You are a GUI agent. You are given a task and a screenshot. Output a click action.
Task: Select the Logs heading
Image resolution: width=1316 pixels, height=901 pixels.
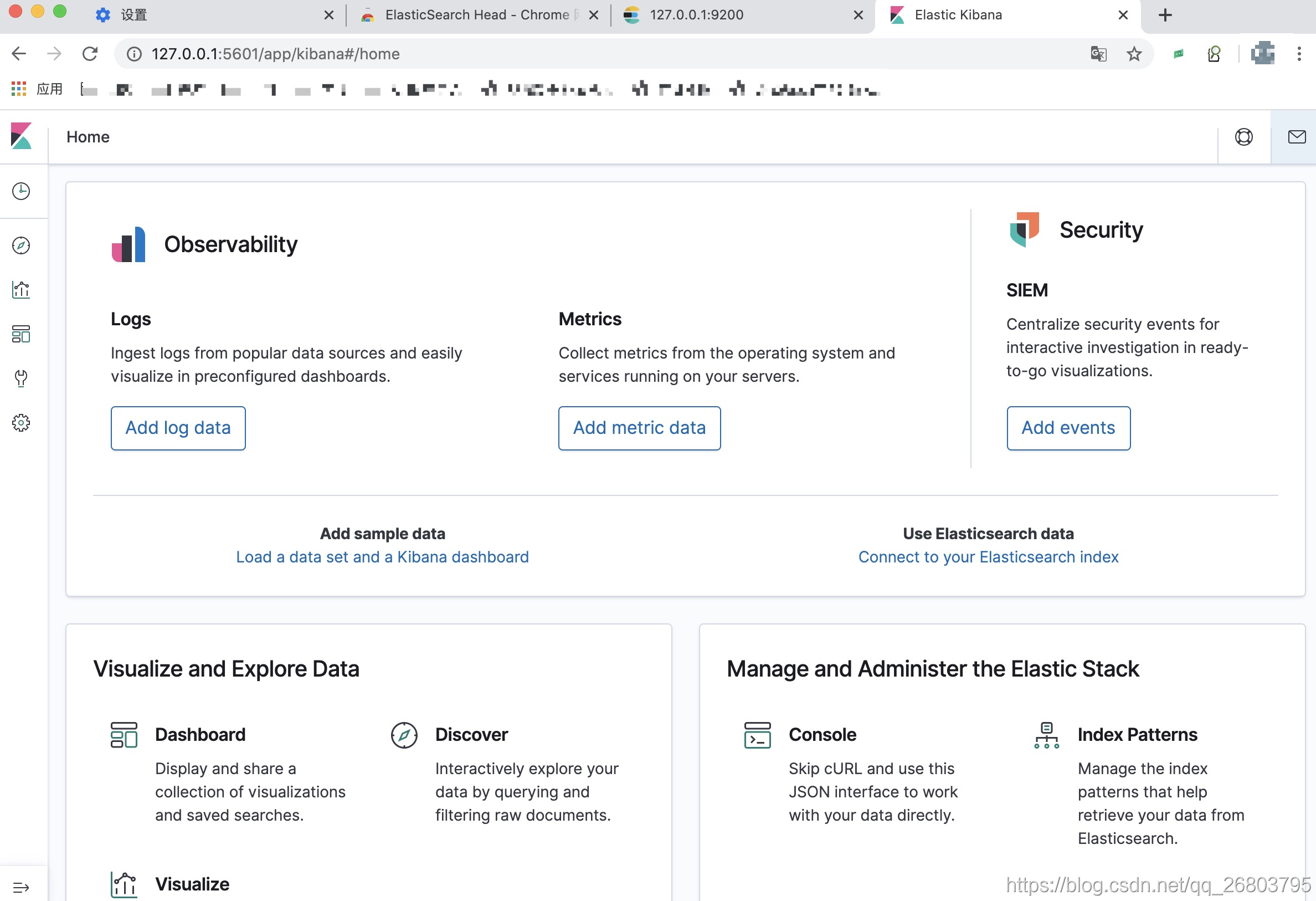131,319
